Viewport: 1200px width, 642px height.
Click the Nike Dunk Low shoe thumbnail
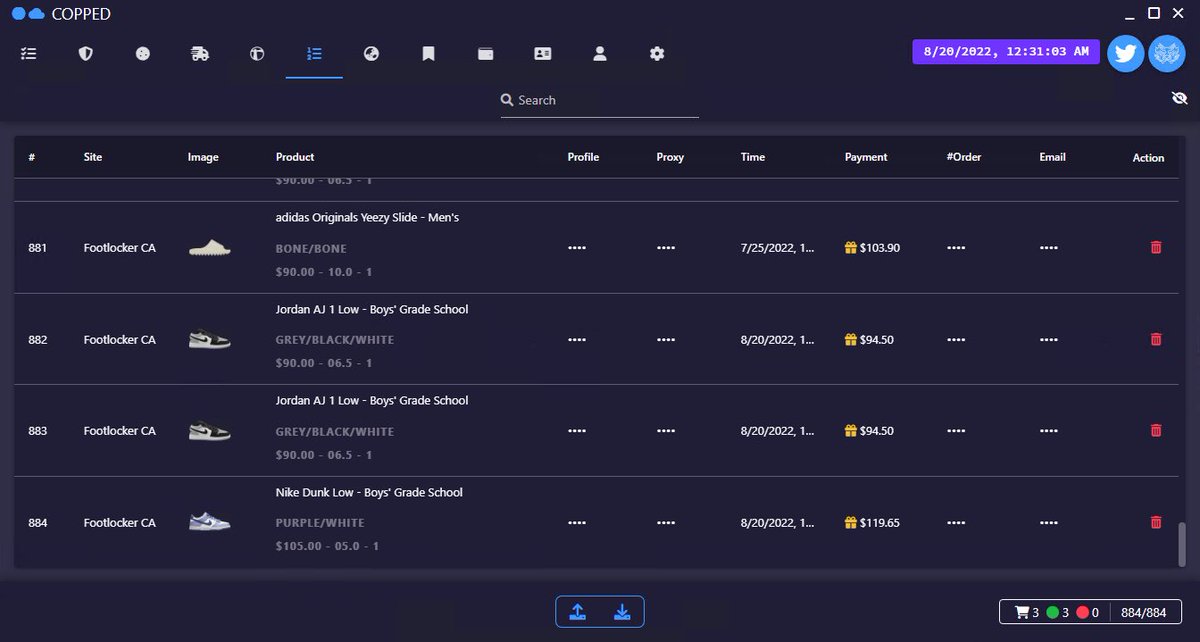click(210, 522)
